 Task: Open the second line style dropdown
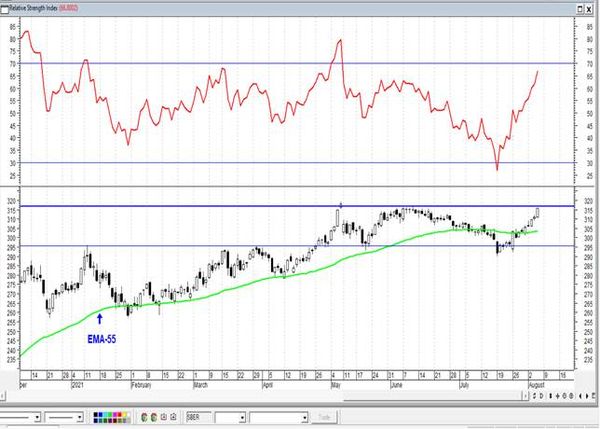pos(80,417)
